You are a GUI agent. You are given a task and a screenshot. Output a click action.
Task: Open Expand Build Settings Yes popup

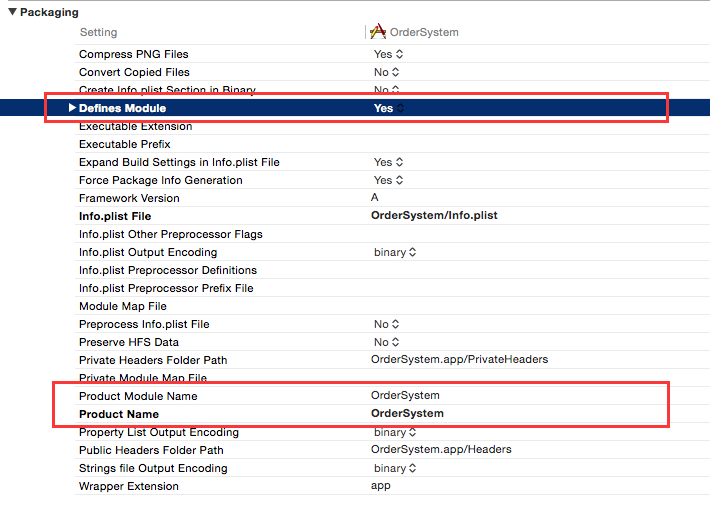[389, 162]
